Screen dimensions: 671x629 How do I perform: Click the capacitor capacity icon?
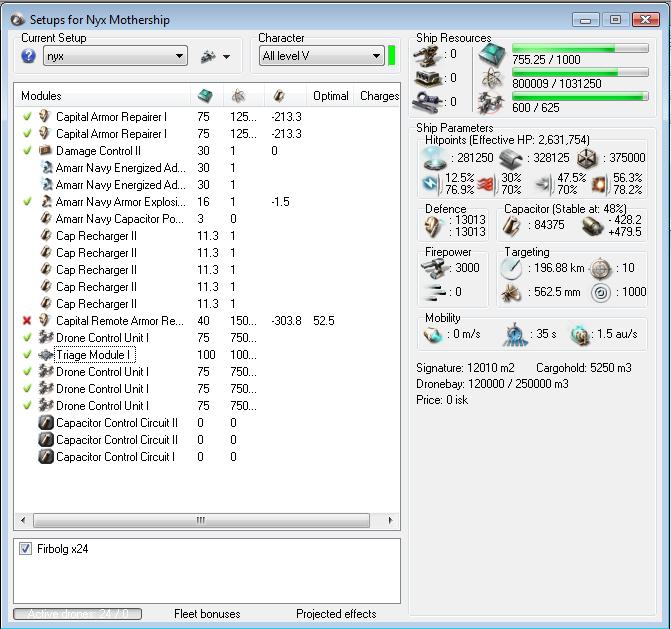click(511, 225)
